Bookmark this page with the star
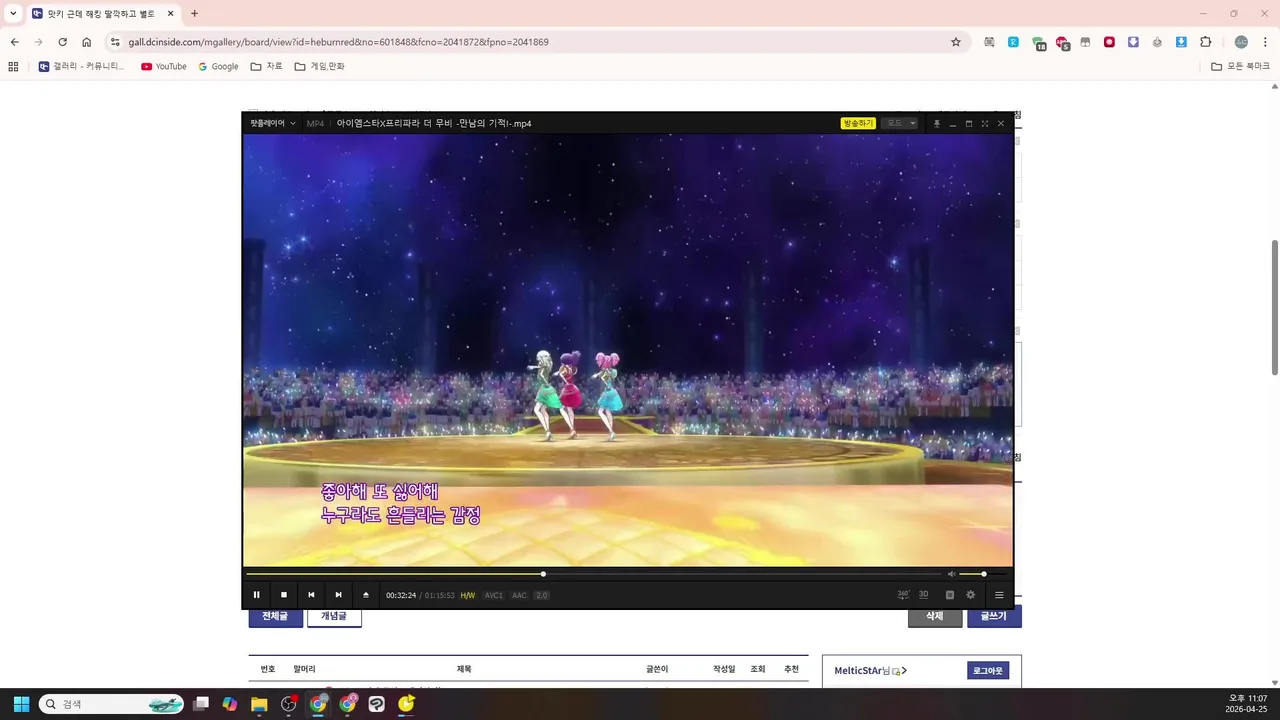The height and width of the screenshot is (720, 1280). coord(956,42)
